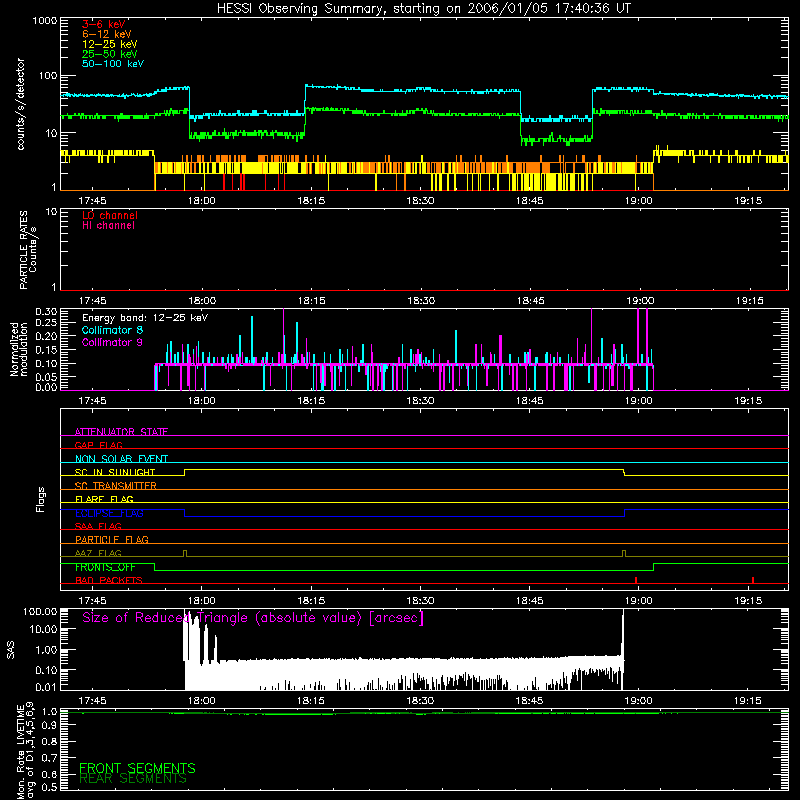Select the GAP_FLAG label

coord(98,445)
